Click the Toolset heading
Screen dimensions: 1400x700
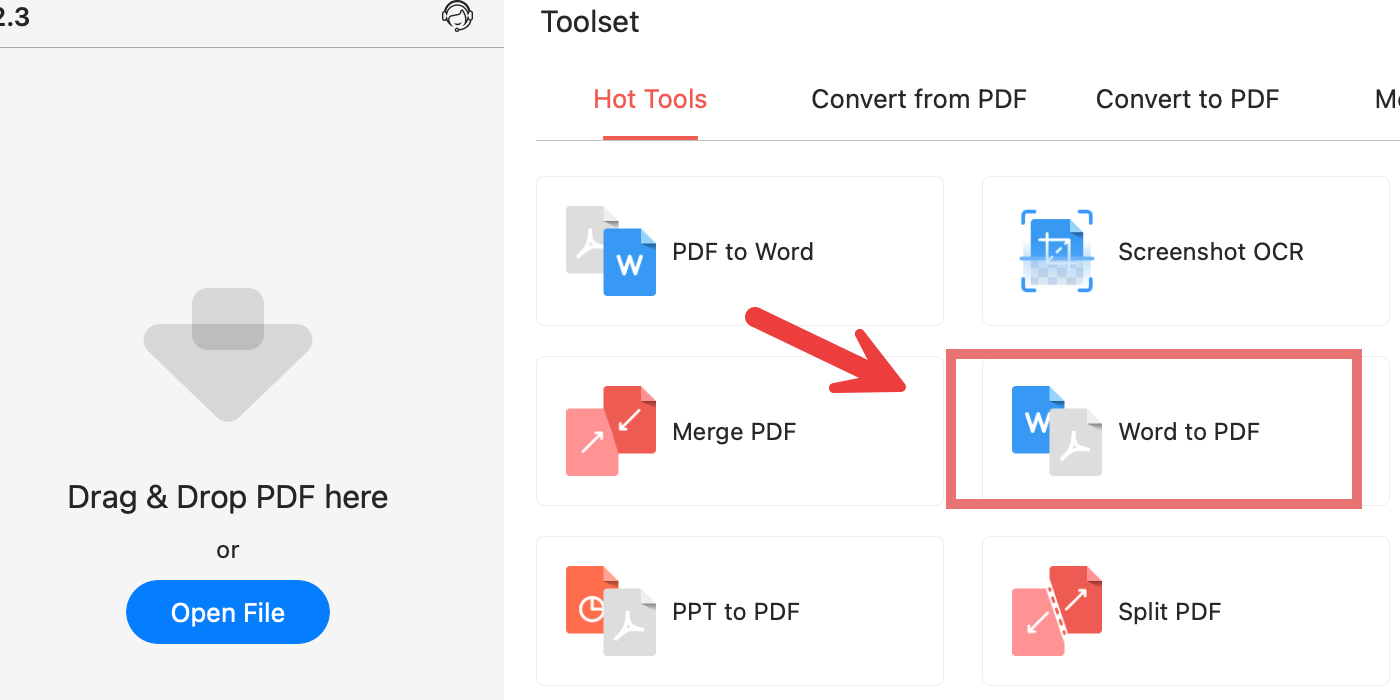tap(589, 21)
